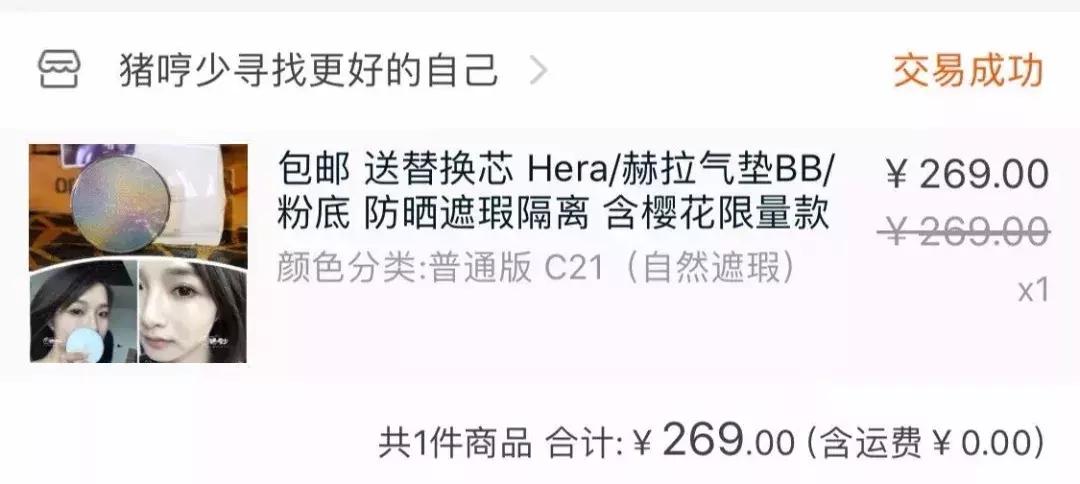Image resolution: width=1080 pixels, height=484 pixels.
Task: Click the 合计 ¥269.00 order total
Action: 669,441
